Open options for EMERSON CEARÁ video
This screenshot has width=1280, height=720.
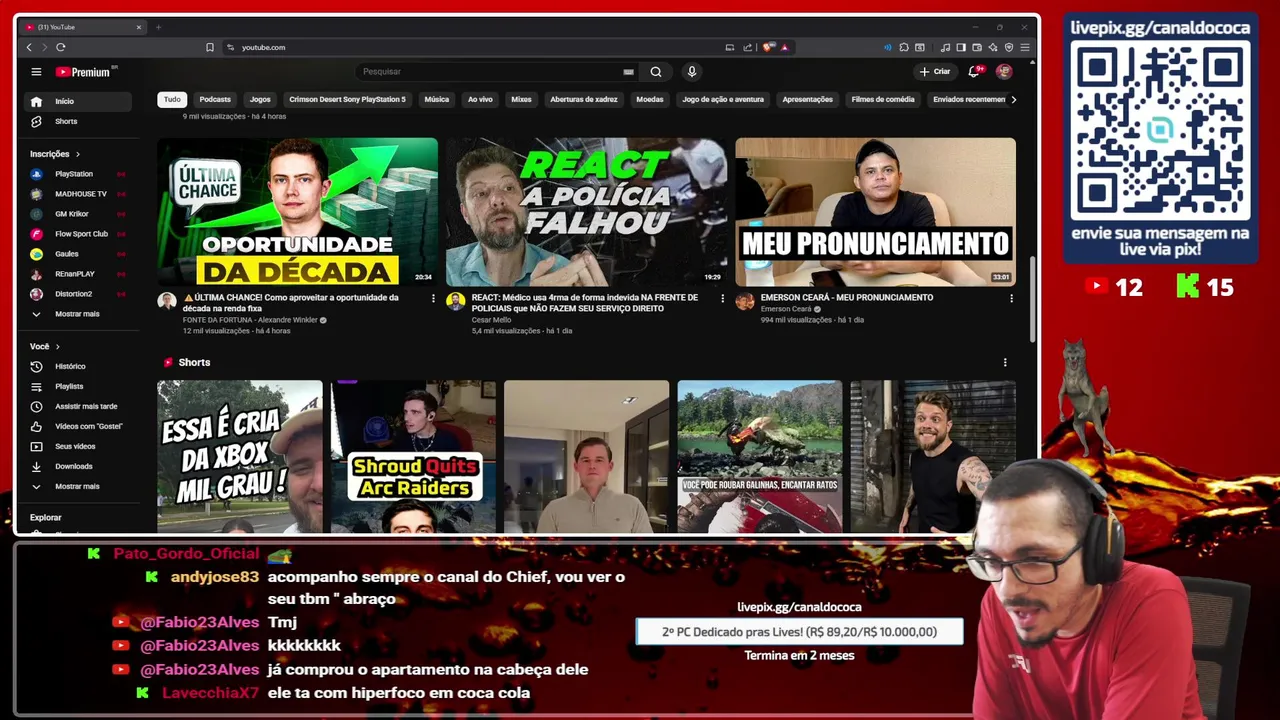(x=1011, y=298)
